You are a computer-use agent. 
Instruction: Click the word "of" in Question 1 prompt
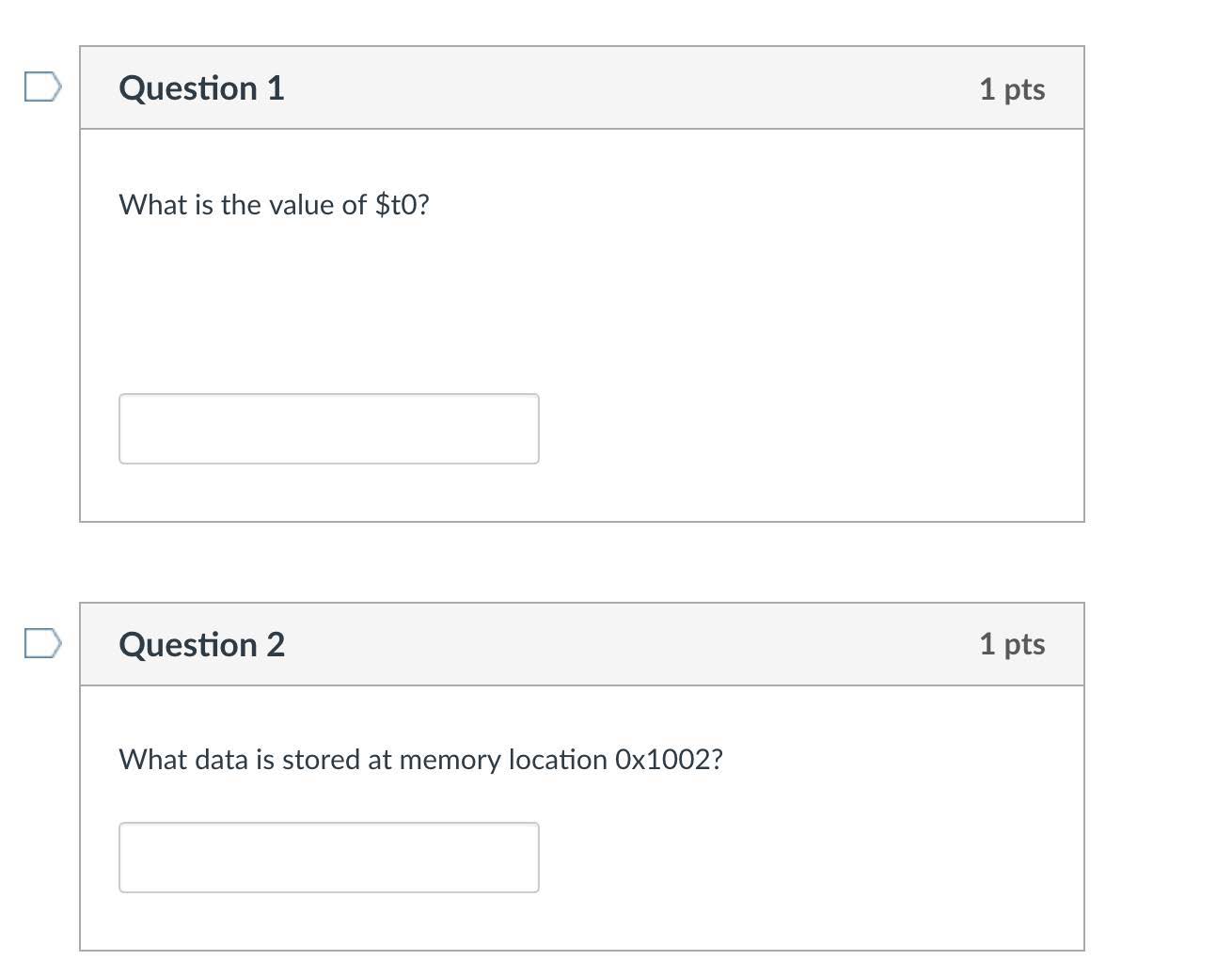(355, 205)
